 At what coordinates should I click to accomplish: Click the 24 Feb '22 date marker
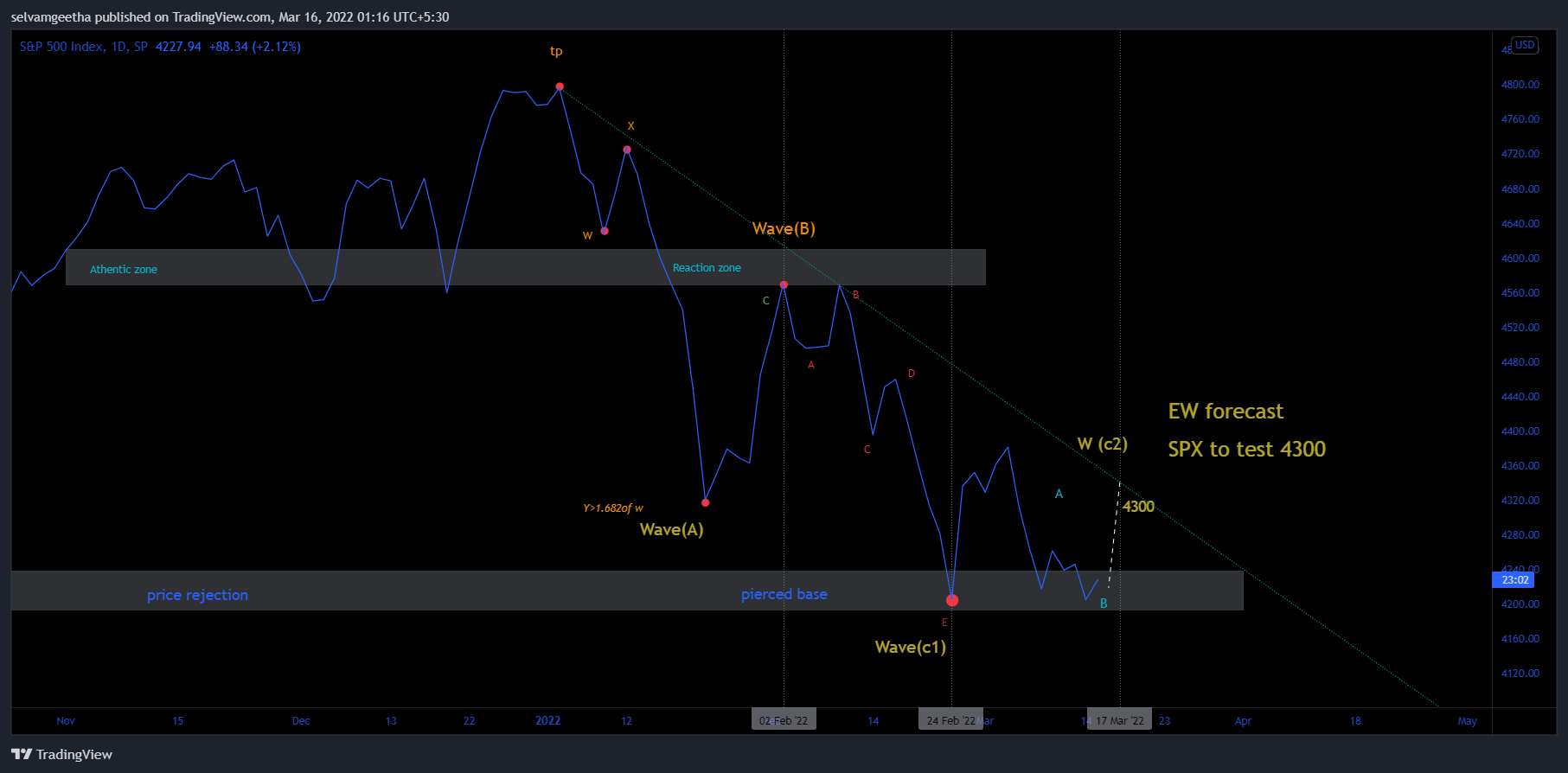pos(950,720)
